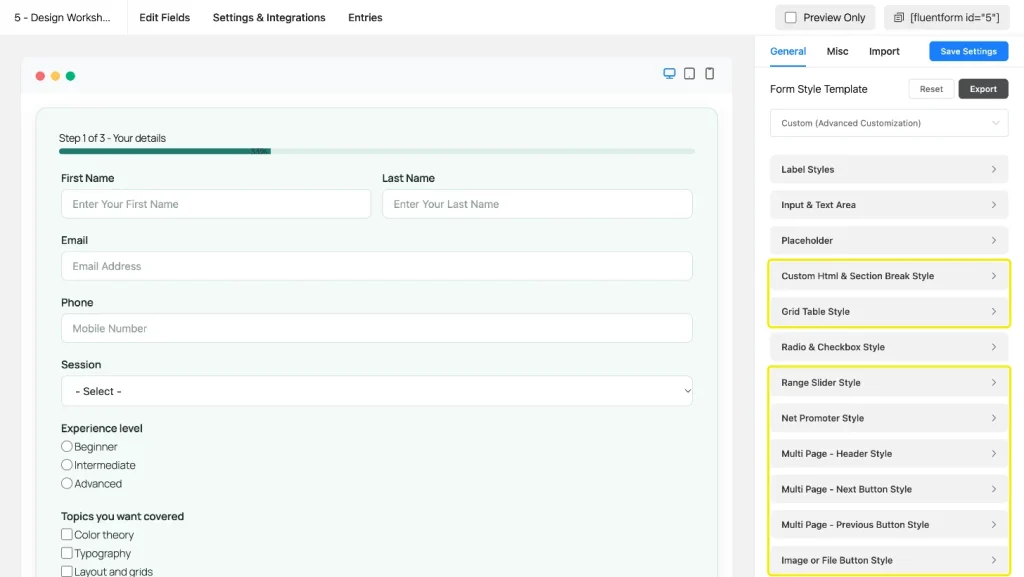Select the Intermediate radio option
The height and width of the screenshot is (577, 1024).
[67, 465]
